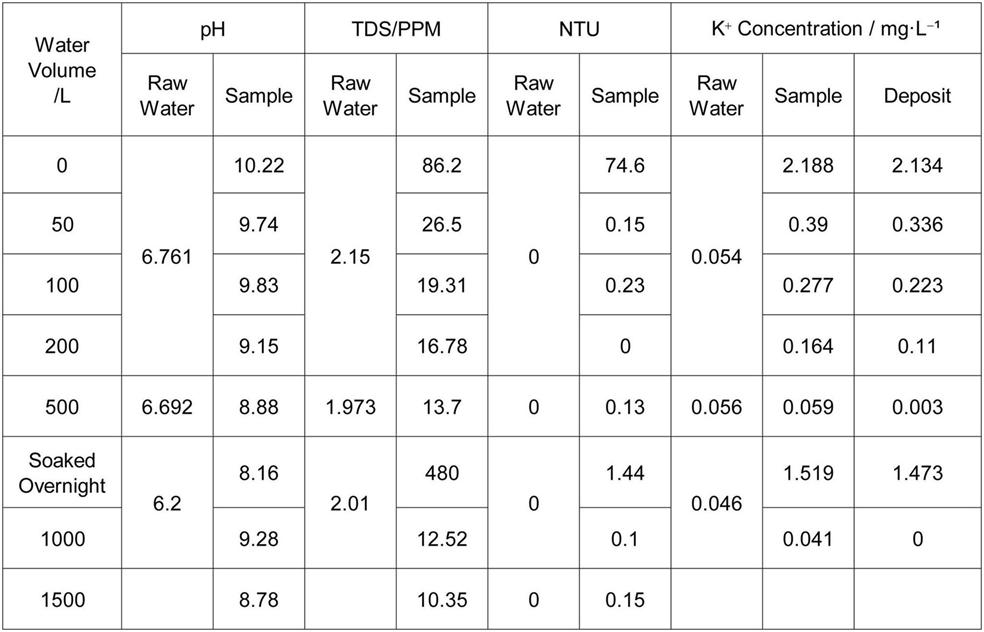984x632 pixels.
Task: Click the K+ raw water value 0.056
Action: coord(716,407)
